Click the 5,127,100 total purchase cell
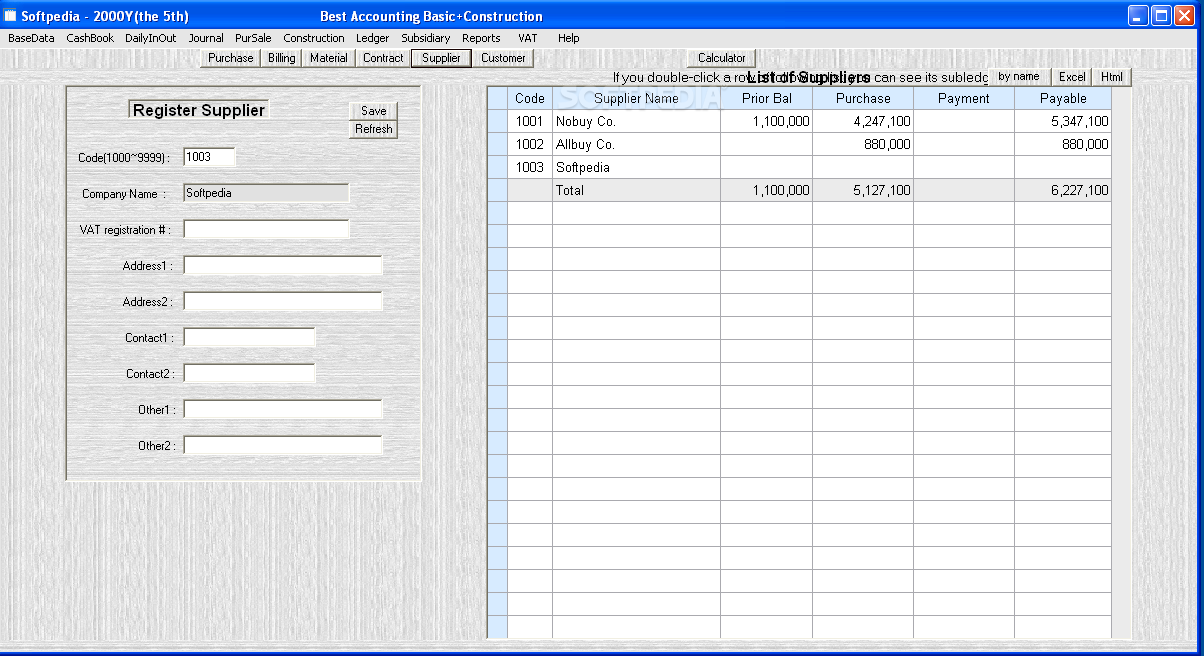 [x=863, y=190]
